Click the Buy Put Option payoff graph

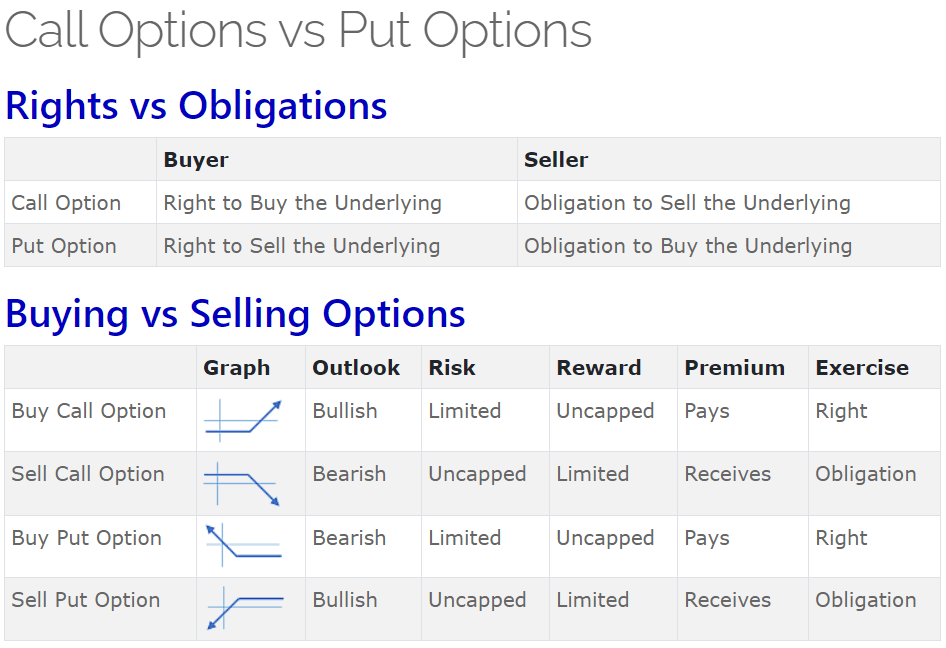243,545
